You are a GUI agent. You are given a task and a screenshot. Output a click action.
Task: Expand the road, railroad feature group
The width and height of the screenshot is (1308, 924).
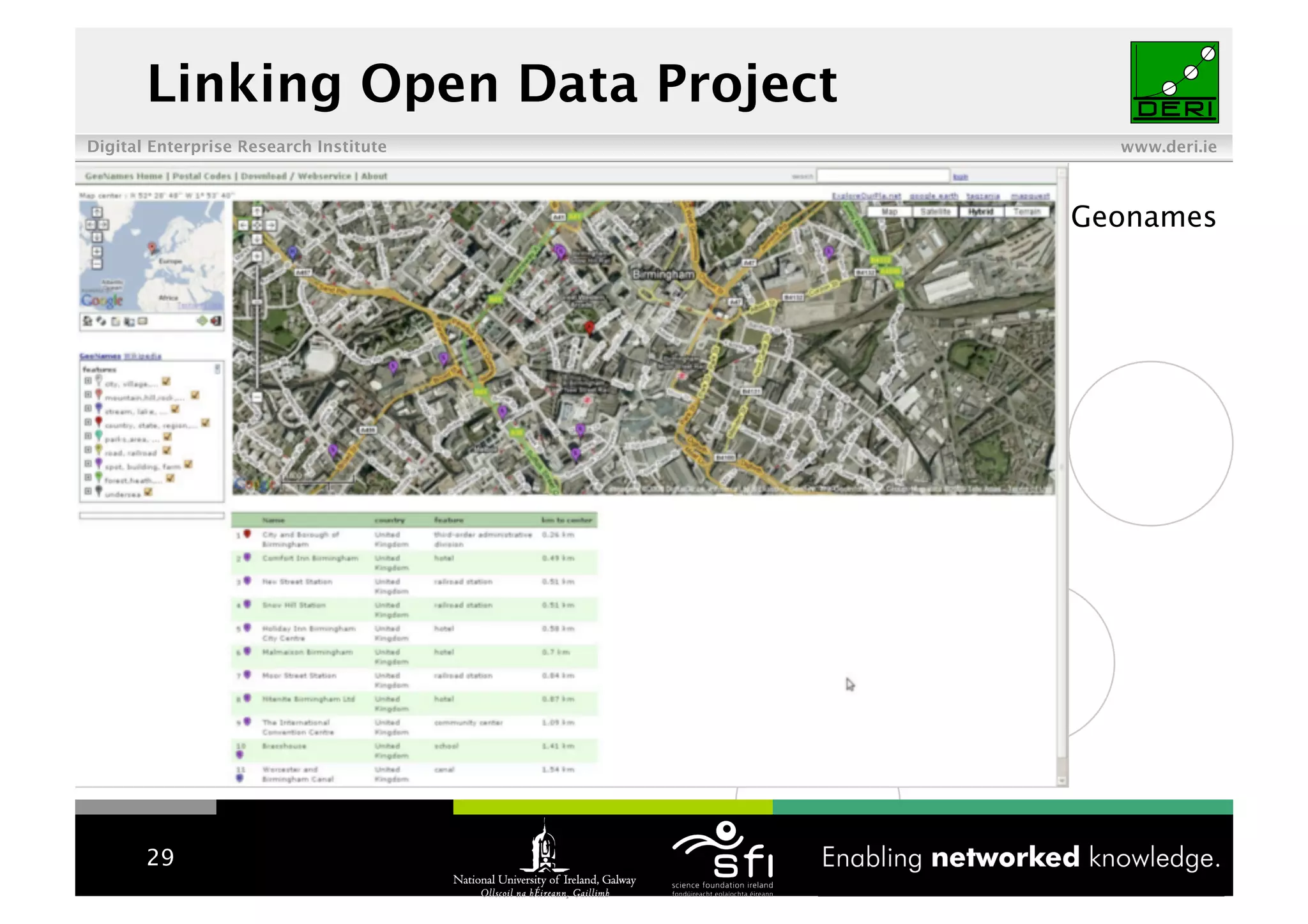click(x=88, y=451)
